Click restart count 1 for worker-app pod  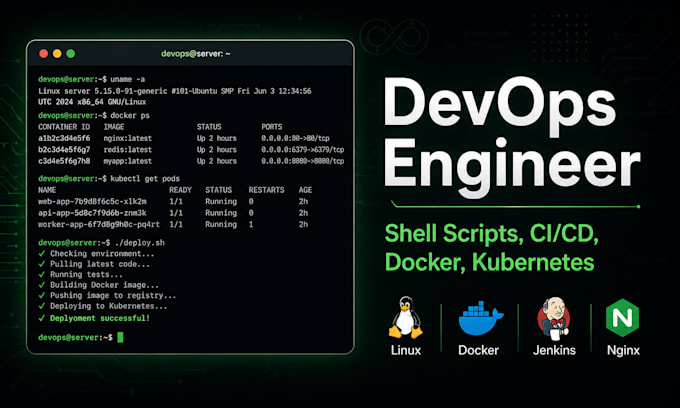[251, 224]
